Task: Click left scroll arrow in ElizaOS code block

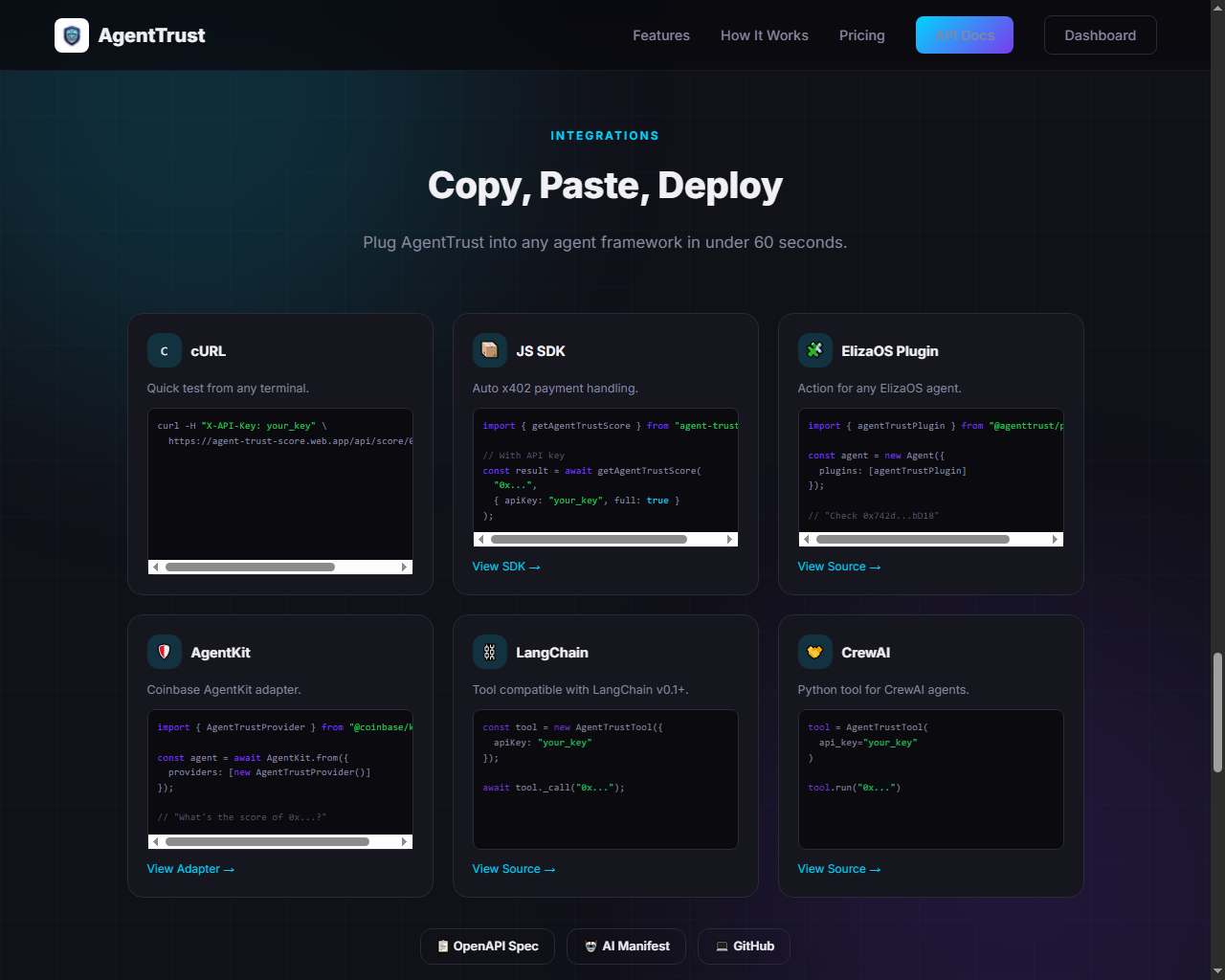Action: [x=807, y=540]
